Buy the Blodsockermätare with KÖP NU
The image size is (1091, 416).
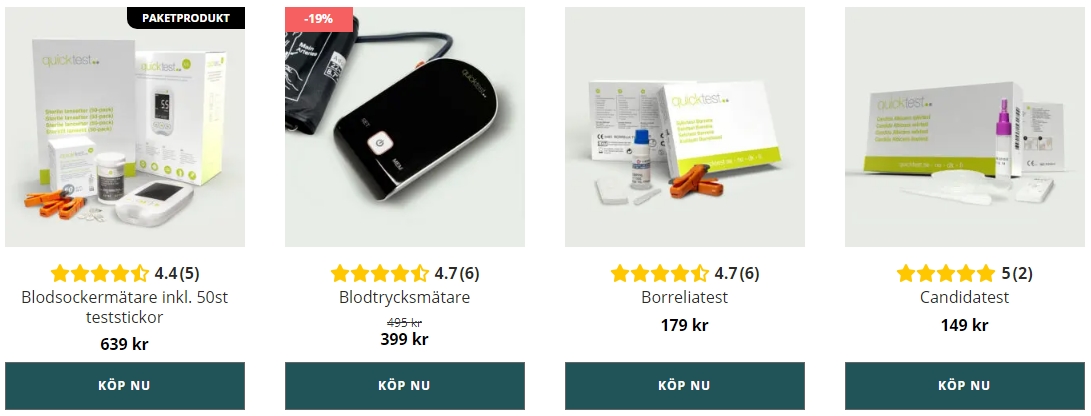(x=125, y=385)
